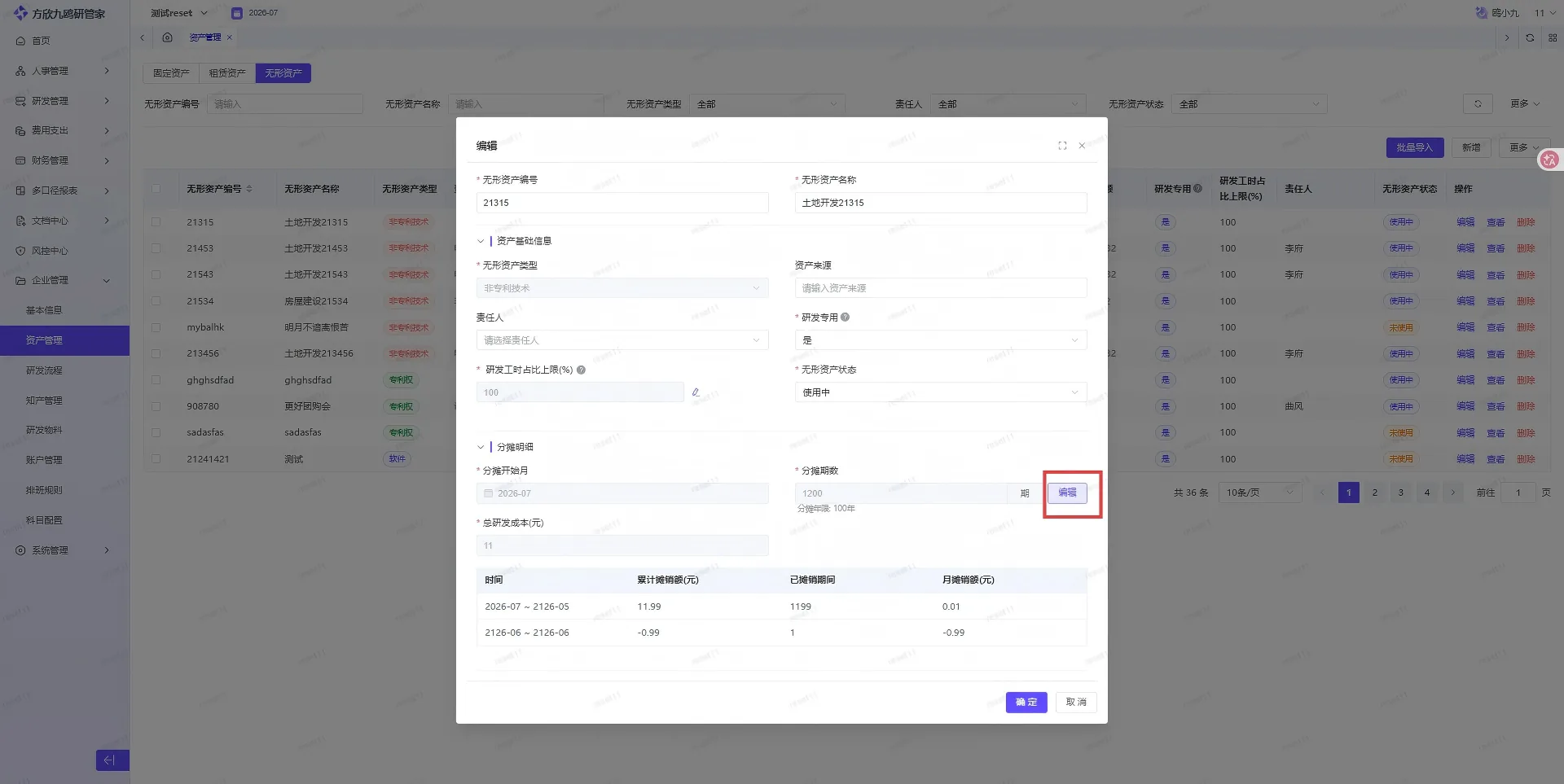Image resolution: width=1564 pixels, height=784 pixels.
Task: Click the home icon in tab bar
Action: 167,37
